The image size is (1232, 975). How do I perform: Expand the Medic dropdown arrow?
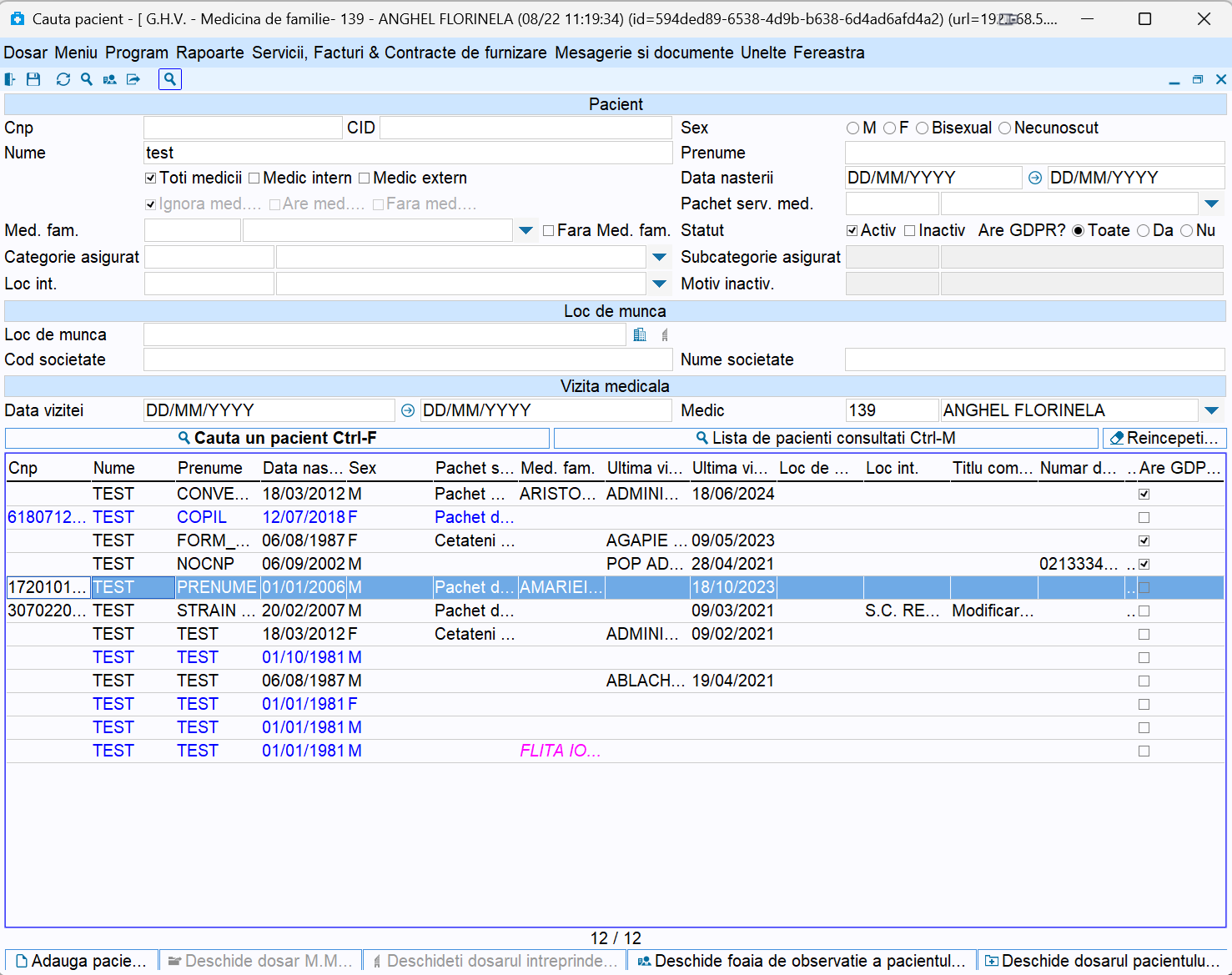click(1212, 410)
